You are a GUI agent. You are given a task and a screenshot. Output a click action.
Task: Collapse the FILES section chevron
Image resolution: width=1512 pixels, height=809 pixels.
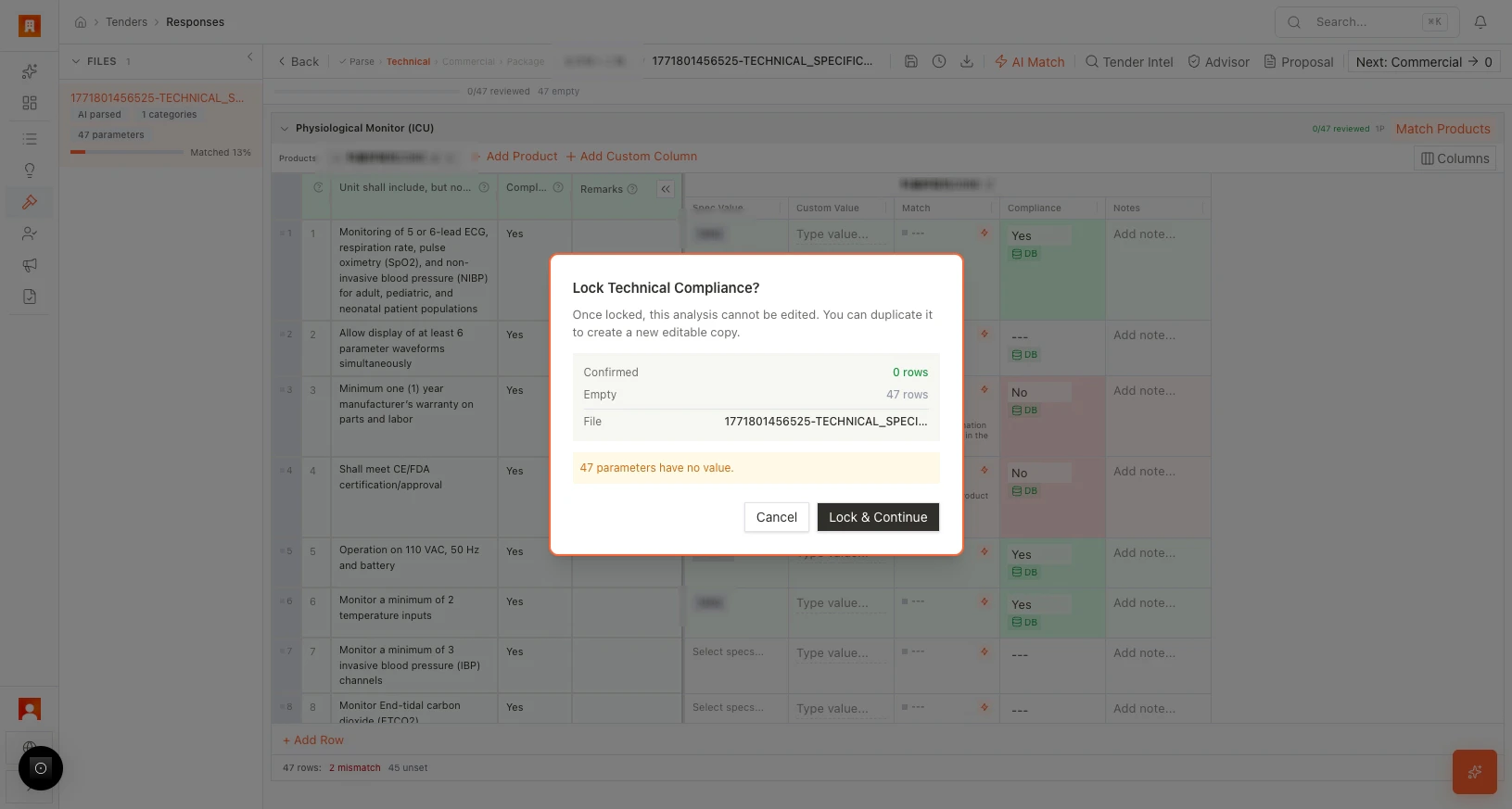(x=76, y=61)
